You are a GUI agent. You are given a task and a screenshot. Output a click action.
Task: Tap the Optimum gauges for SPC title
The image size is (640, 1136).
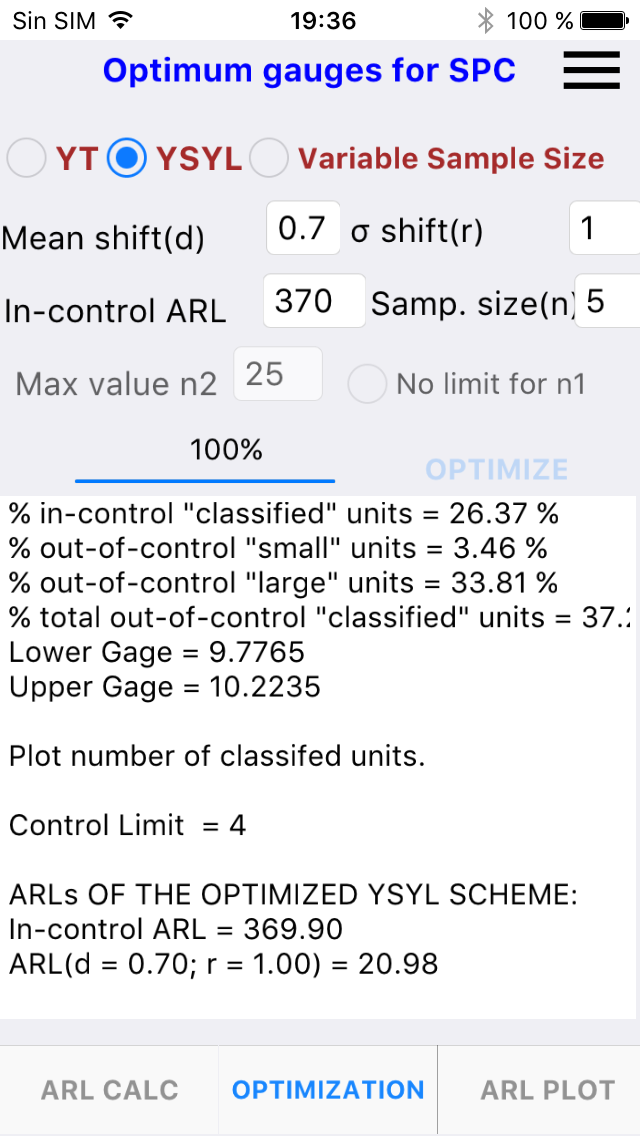click(x=309, y=70)
